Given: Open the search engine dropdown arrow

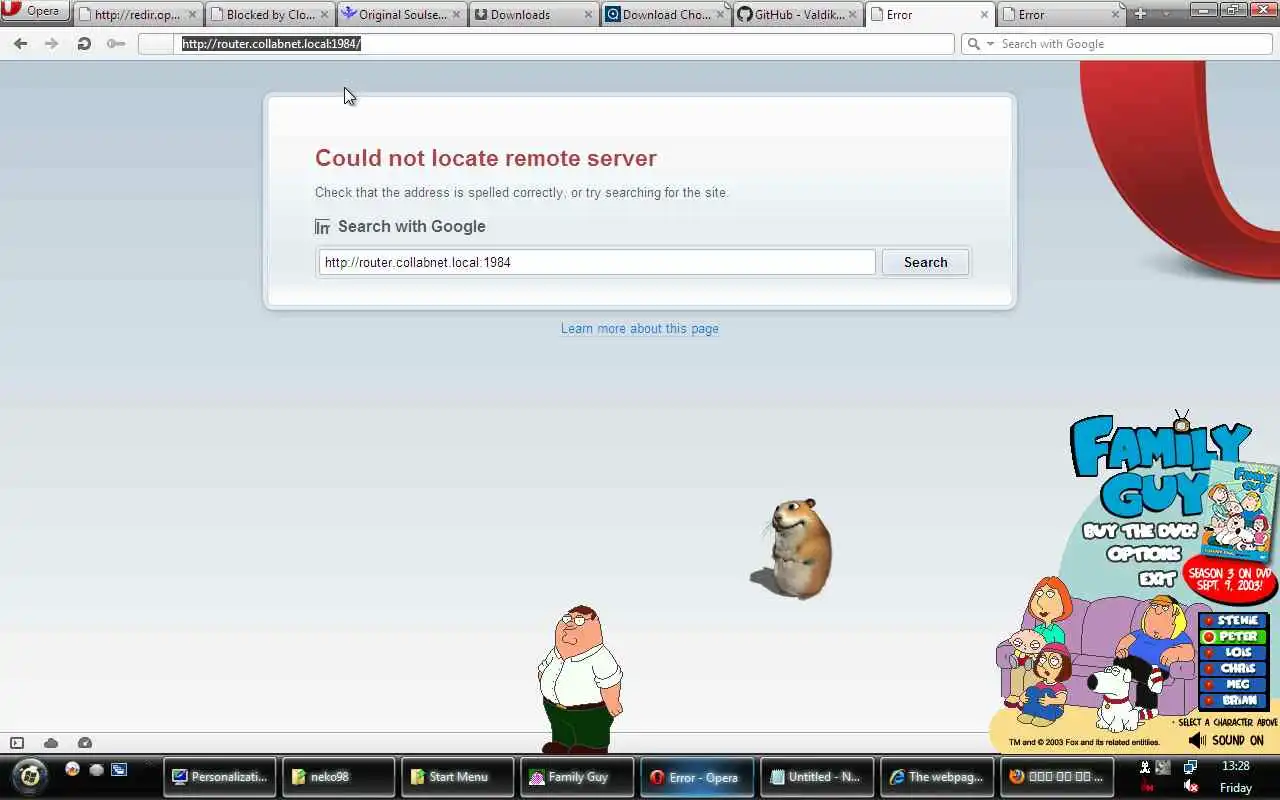Looking at the screenshot, I should point(991,44).
